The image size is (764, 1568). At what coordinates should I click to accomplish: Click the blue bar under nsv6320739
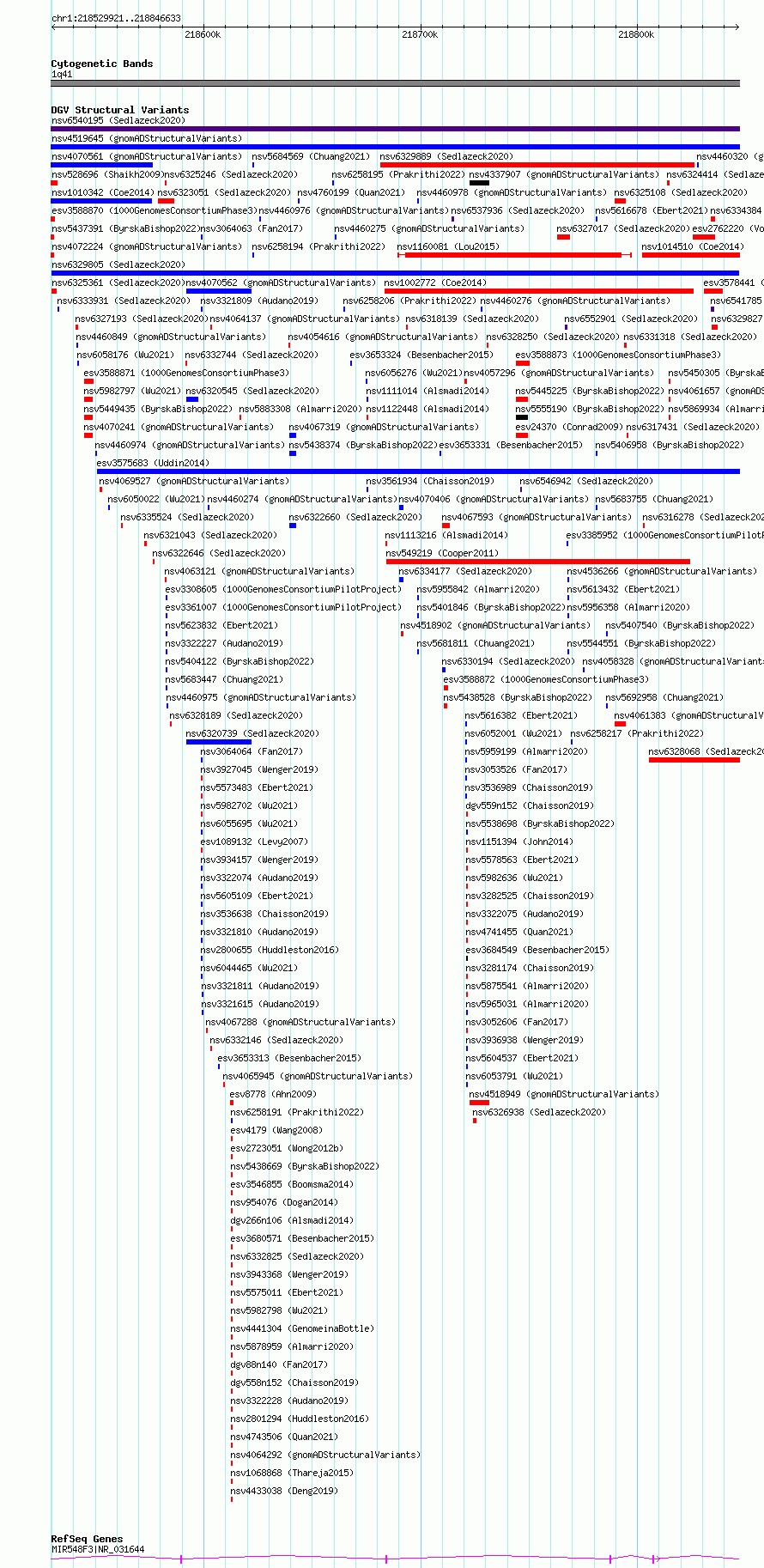[219, 742]
